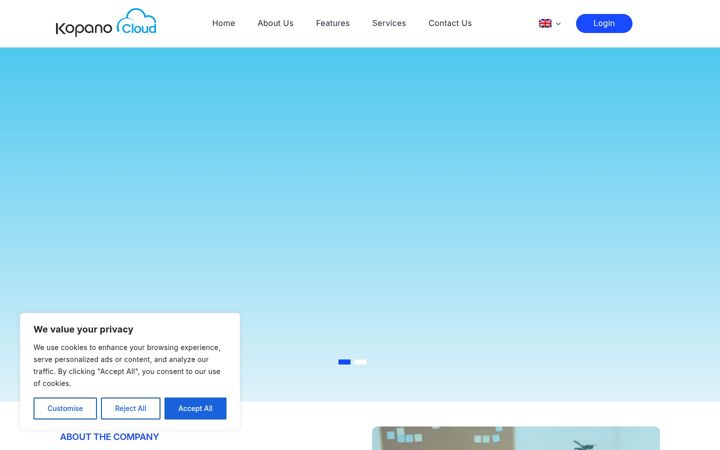Viewport: 720px width, 450px height.
Task: Open the Features menu item
Action: click(x=332, y=23)
